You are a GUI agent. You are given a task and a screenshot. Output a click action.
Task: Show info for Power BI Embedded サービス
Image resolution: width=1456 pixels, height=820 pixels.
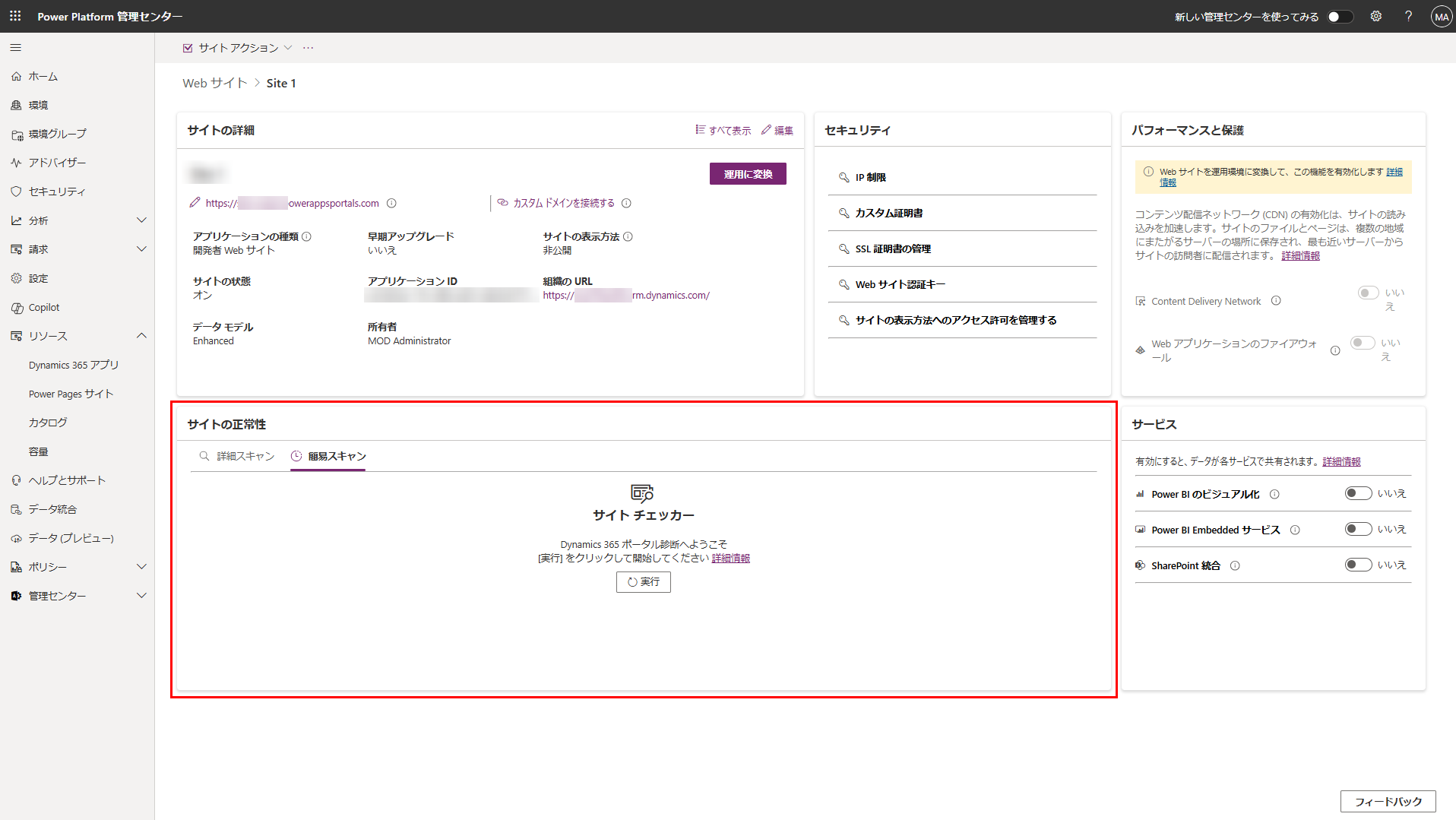click(x=1295, y=530)
